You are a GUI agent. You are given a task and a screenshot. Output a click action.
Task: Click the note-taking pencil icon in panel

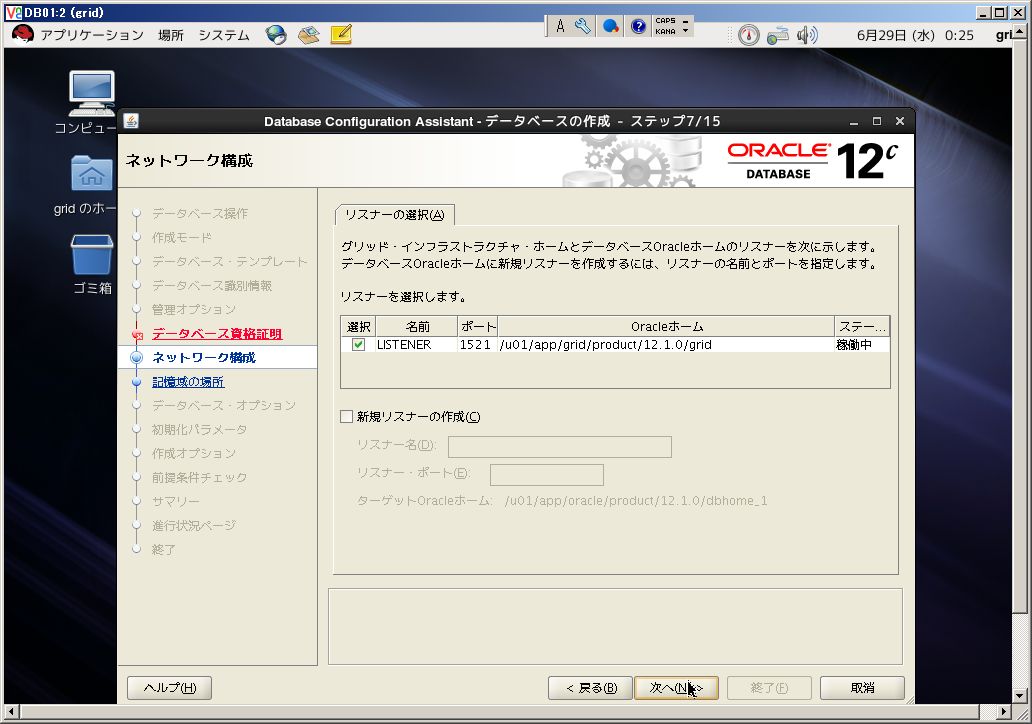(x=341, y=35)
